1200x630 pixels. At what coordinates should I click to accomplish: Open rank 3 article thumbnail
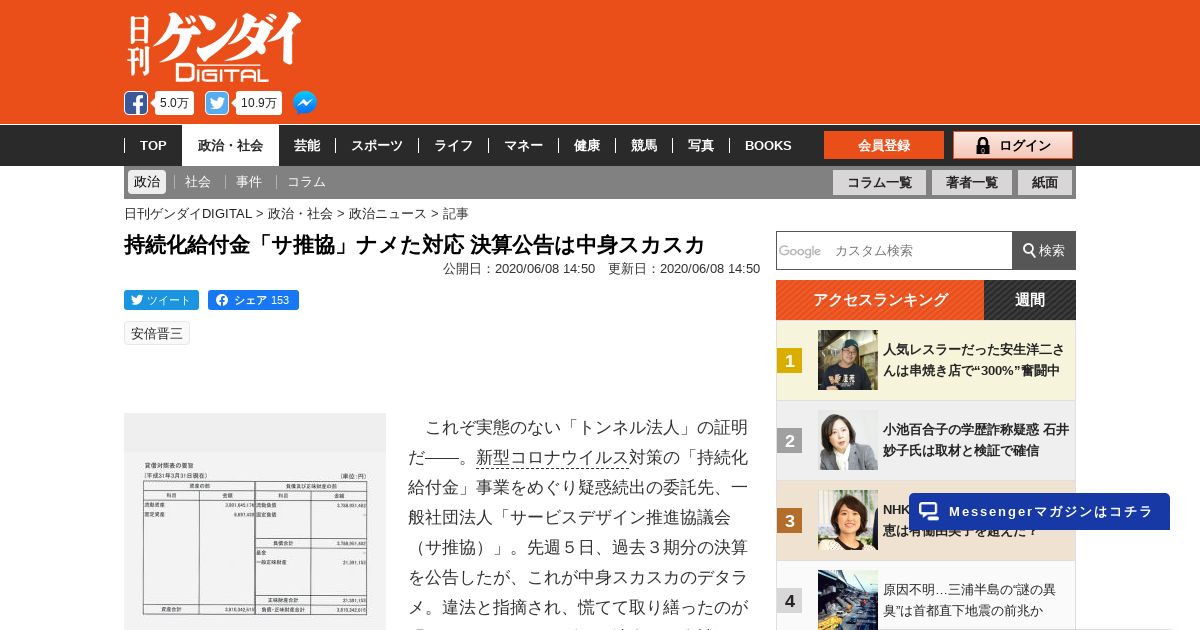tap(848, 520)
